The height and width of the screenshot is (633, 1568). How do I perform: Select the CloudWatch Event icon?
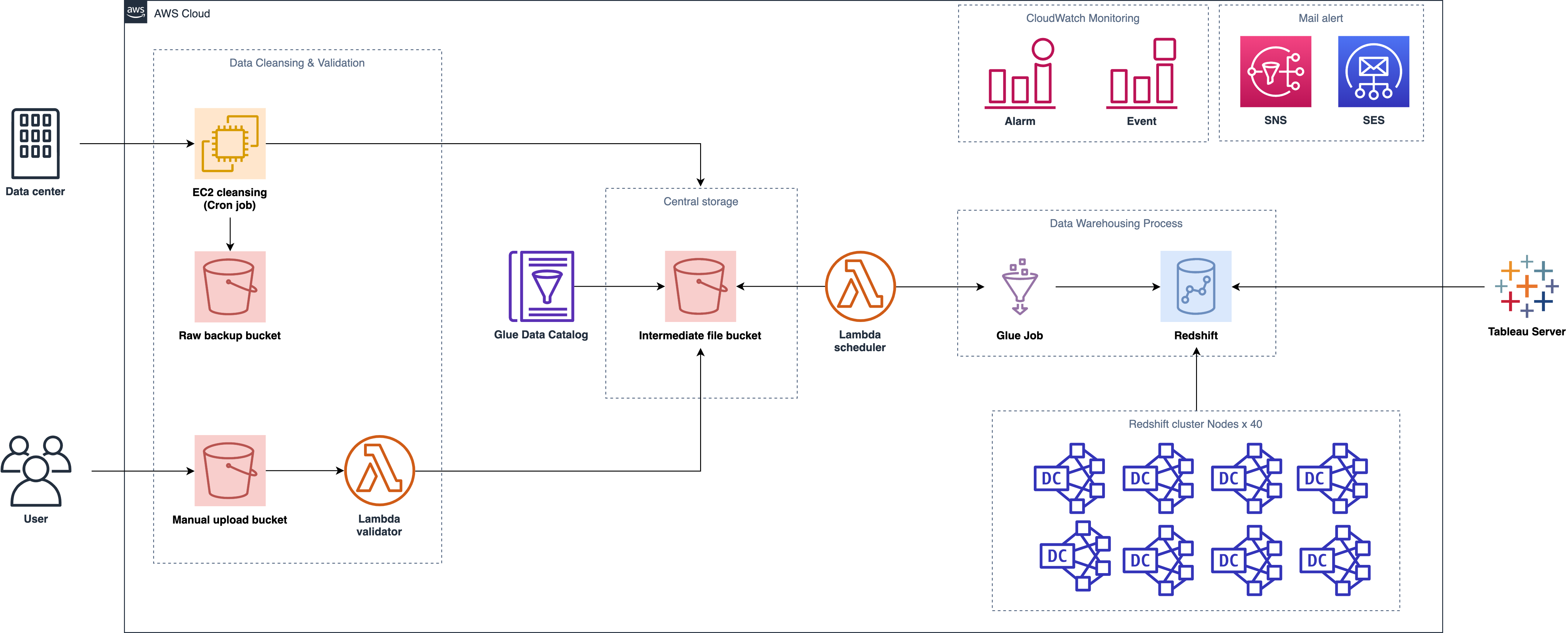coord(1141,73)
